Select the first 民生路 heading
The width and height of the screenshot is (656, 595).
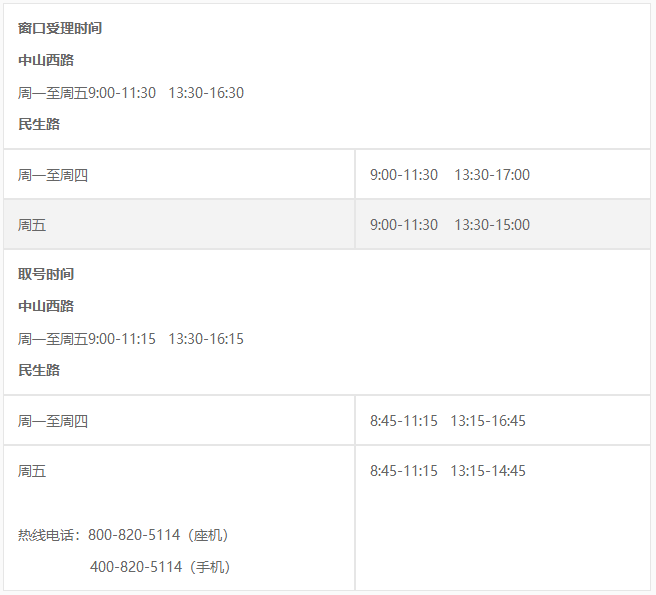39,124
